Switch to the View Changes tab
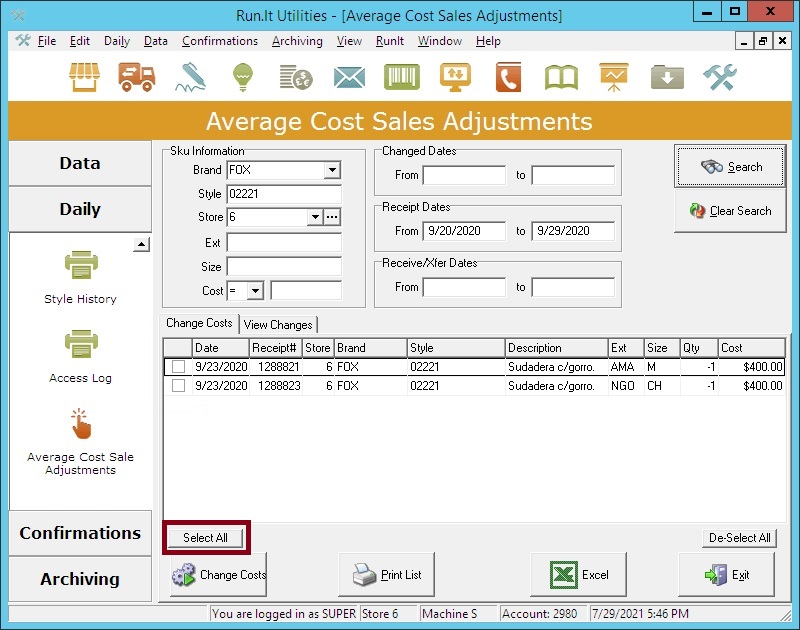Viewport: 800px width, 630px height. 278,324
